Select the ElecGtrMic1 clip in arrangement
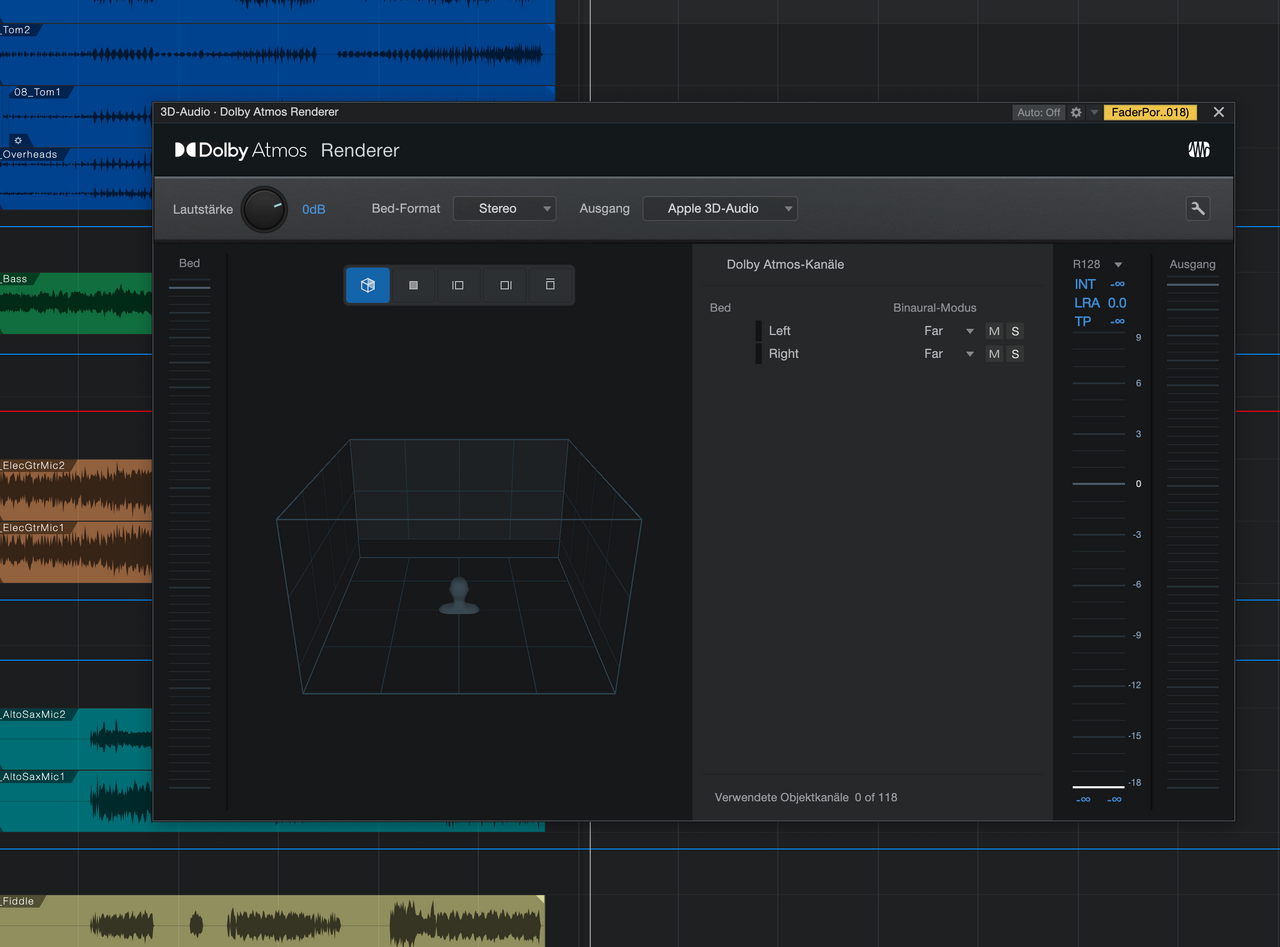Screen dimensions: 1280x947 pos(76,552)
